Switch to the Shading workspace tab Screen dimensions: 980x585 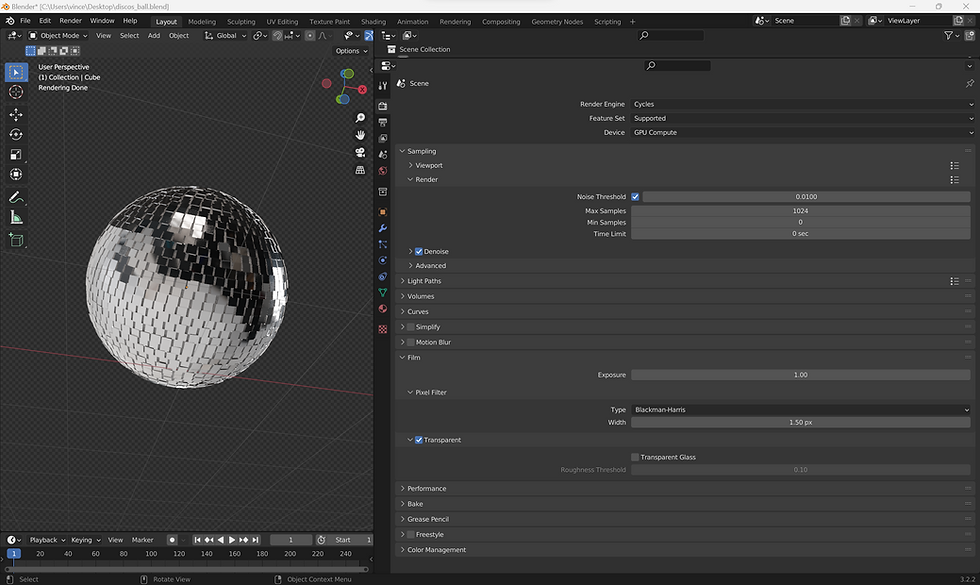point(373,21)
